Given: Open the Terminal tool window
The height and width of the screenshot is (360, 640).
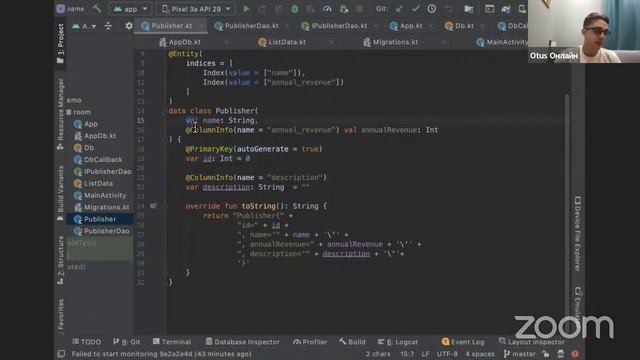Looking at the screenshot, I should click(172, 342).
